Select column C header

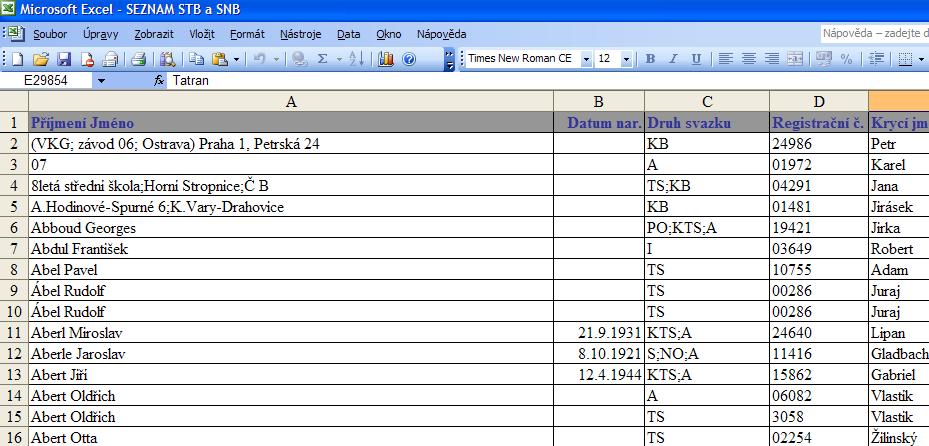pyautogui.click(x=707, y=102)
